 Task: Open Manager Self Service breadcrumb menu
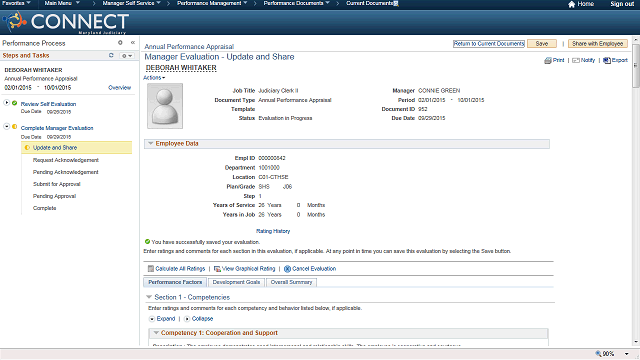tap(131, 3)
